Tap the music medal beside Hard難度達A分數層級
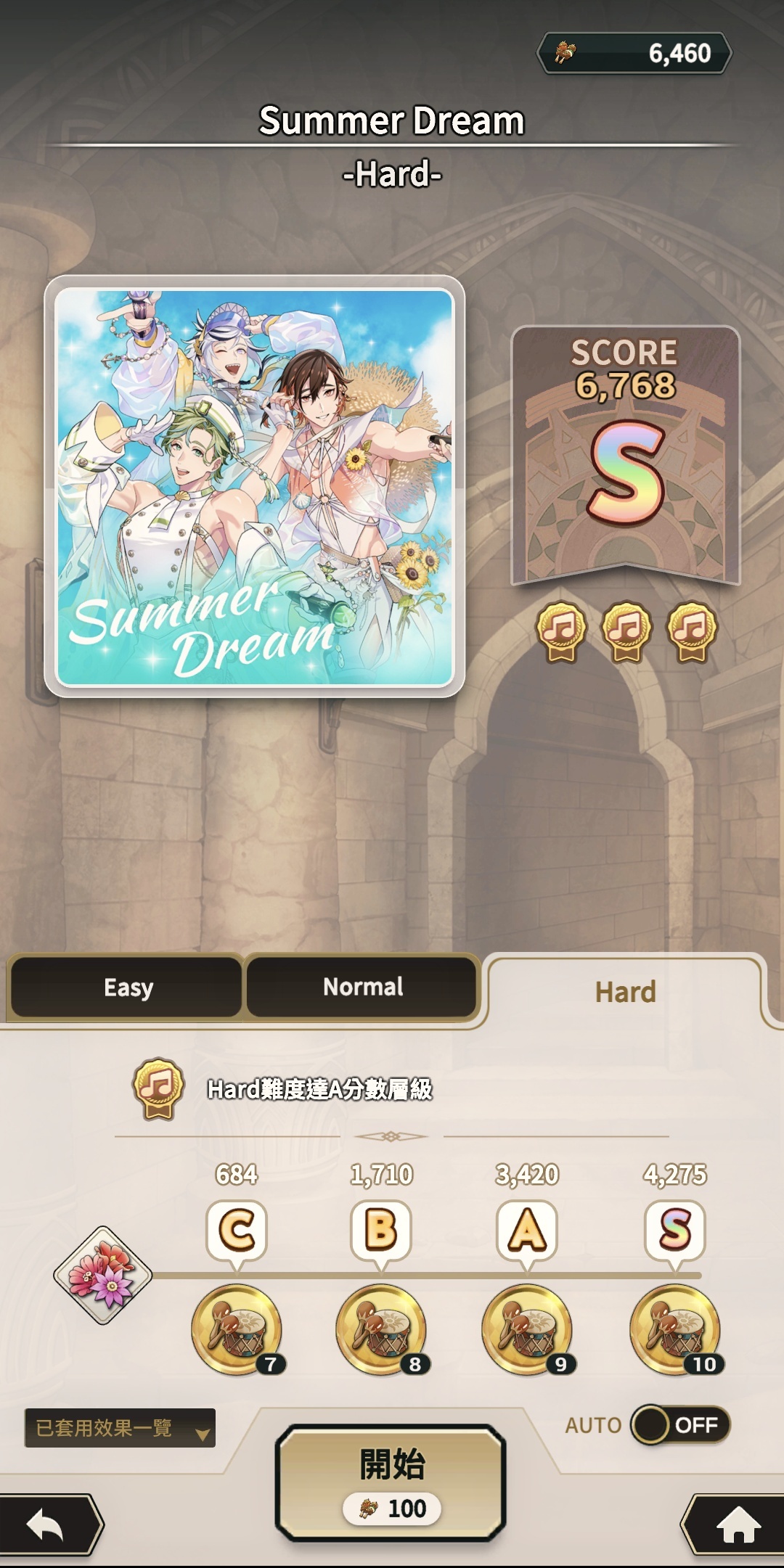The width and height of the screenshot is (784, 1568). [158, 1088]
